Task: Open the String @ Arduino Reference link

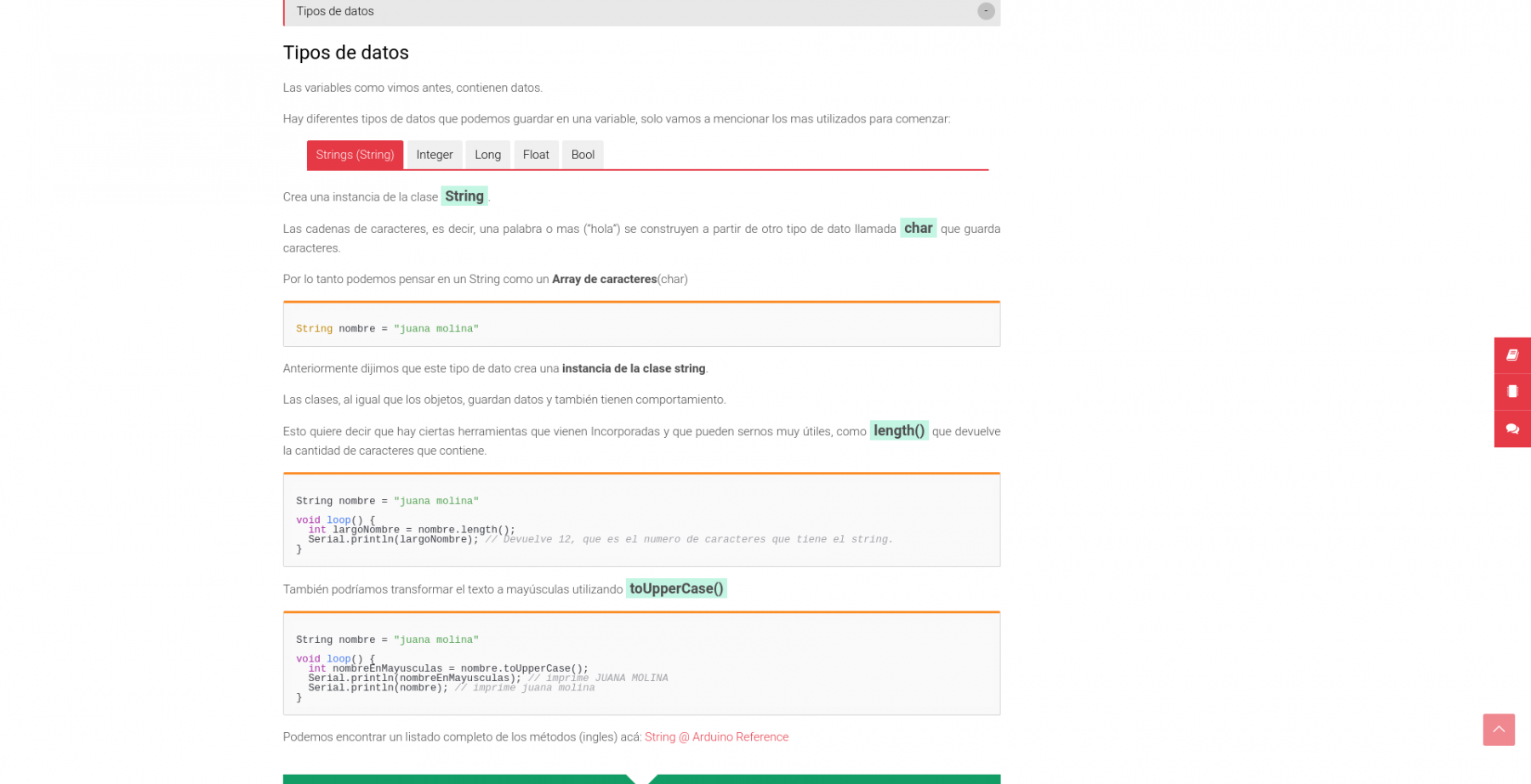Action: click(716, 737)
